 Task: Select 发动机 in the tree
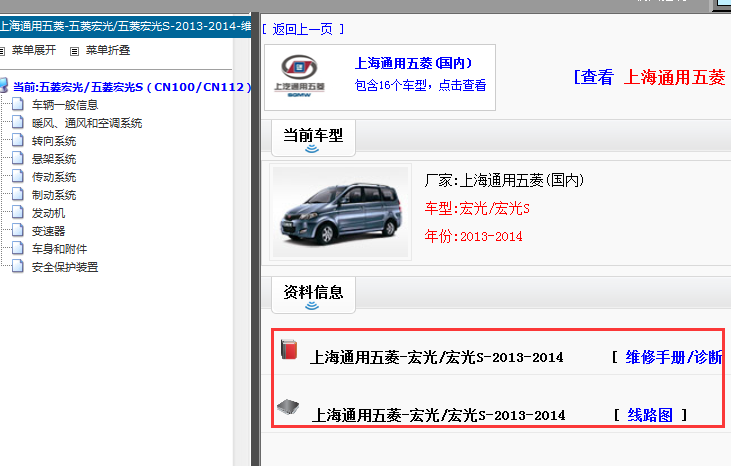(x=48, y=213)
